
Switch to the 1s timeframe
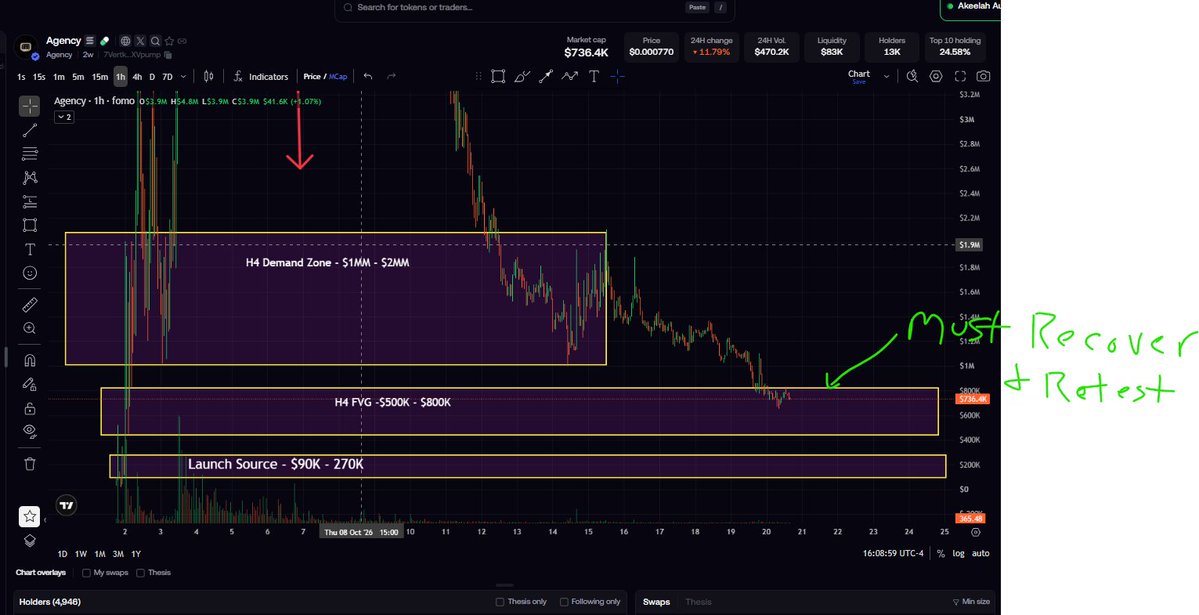pyautogui.click(x=21, y=76)
